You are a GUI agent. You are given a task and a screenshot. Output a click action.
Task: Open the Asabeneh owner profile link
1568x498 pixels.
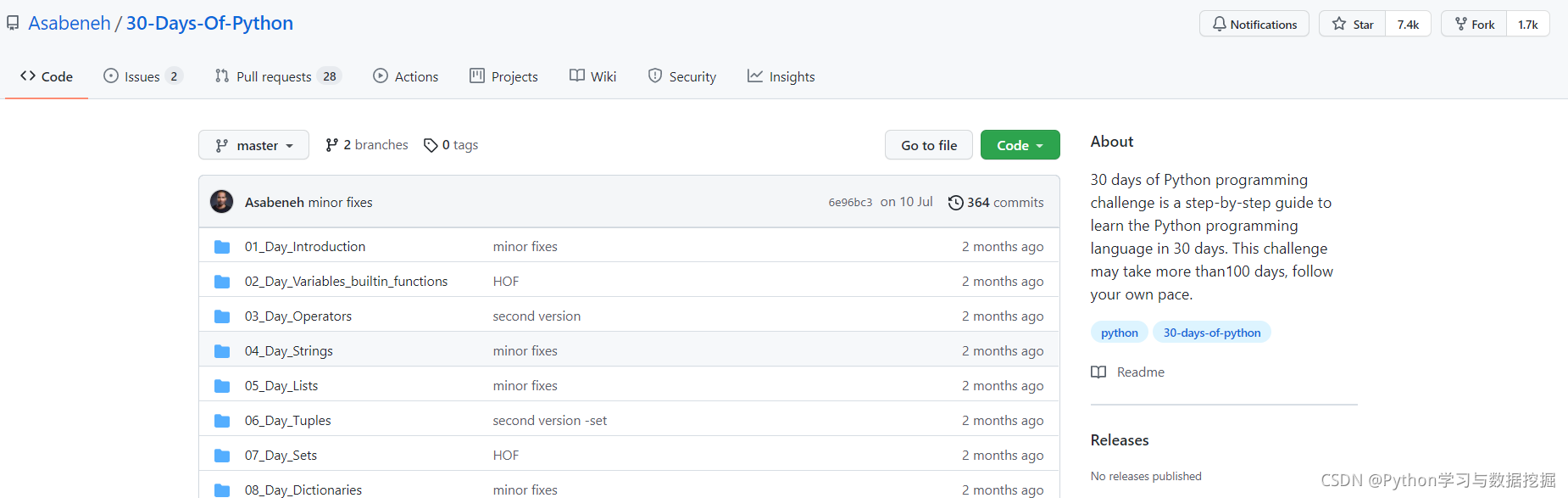(70, 23)
